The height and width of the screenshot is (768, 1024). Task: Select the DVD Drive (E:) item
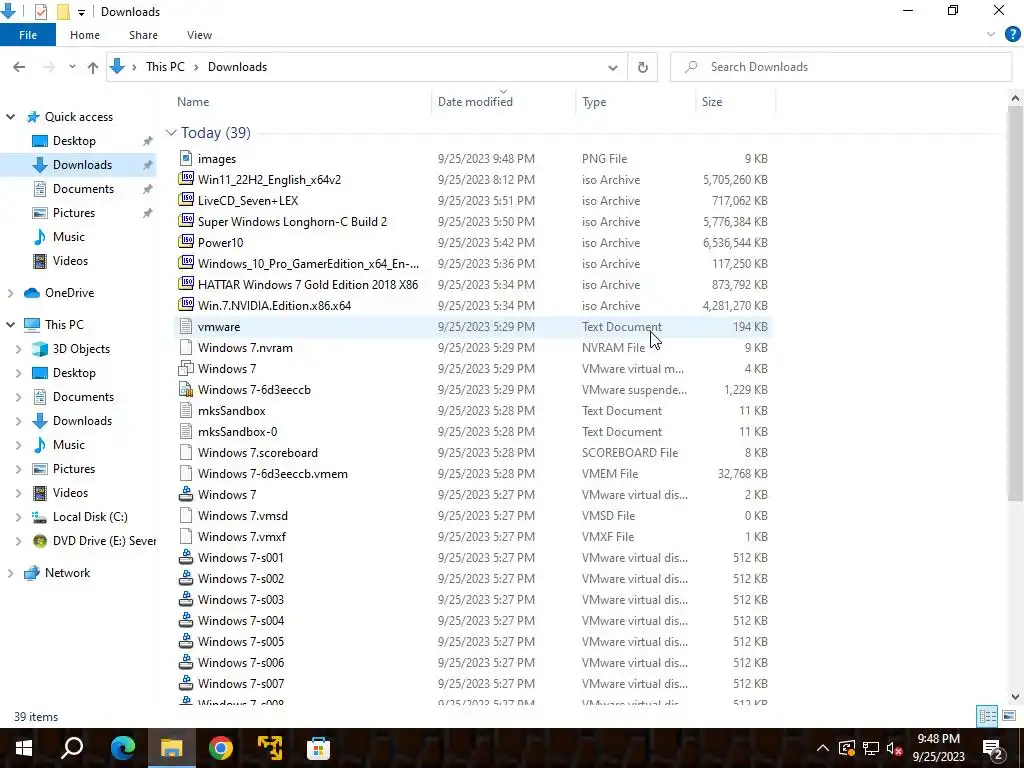pyautogui.click(x=104, y=541)
